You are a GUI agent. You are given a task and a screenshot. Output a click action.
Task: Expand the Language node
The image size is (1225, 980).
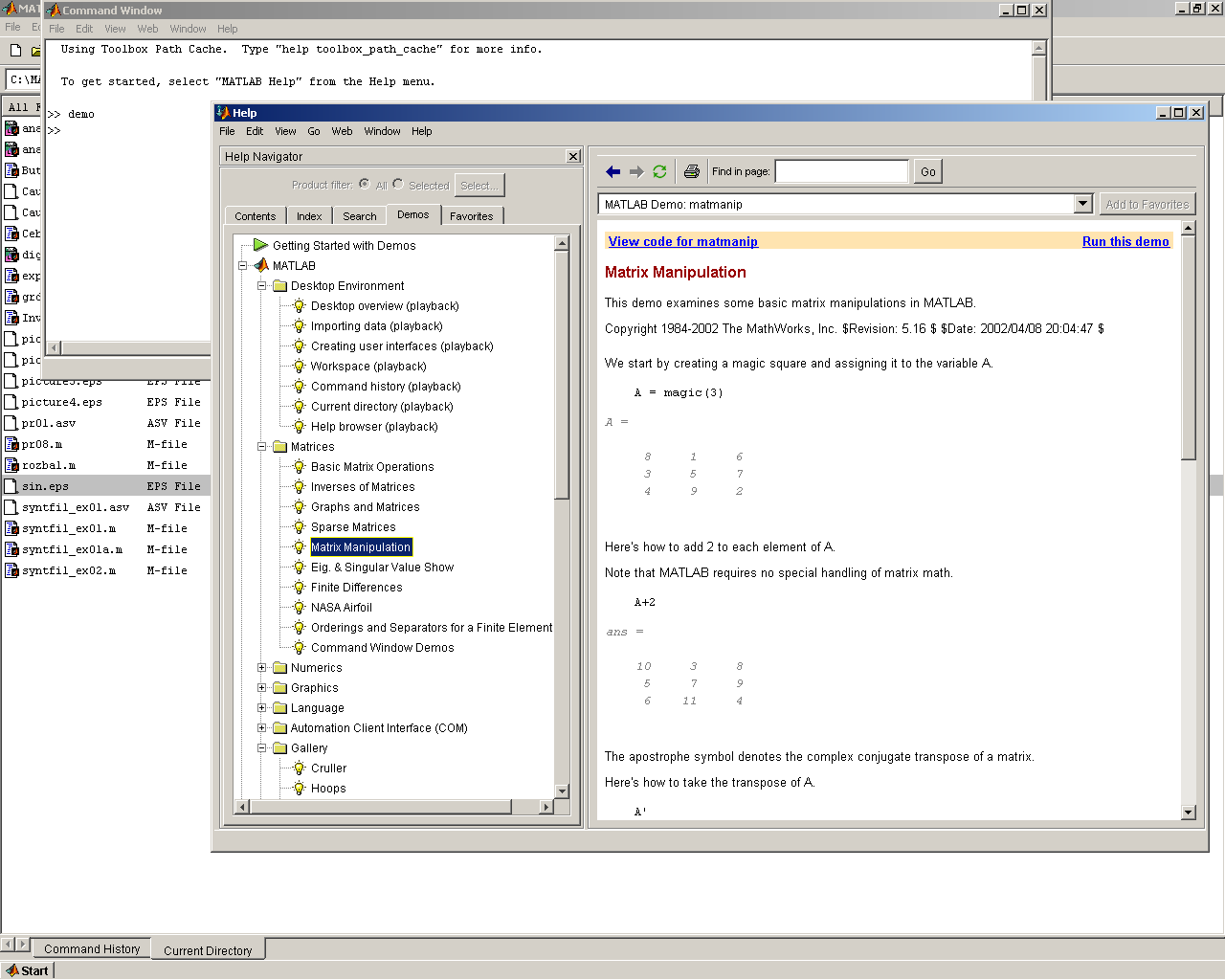tap(261, 707)
